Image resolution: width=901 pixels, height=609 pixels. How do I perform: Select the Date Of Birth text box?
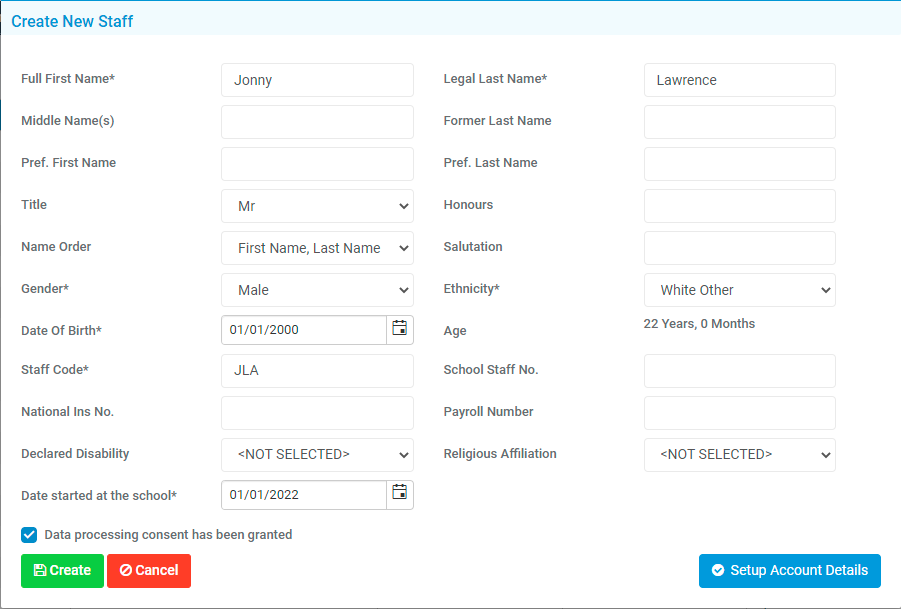[x=304, y=330]
